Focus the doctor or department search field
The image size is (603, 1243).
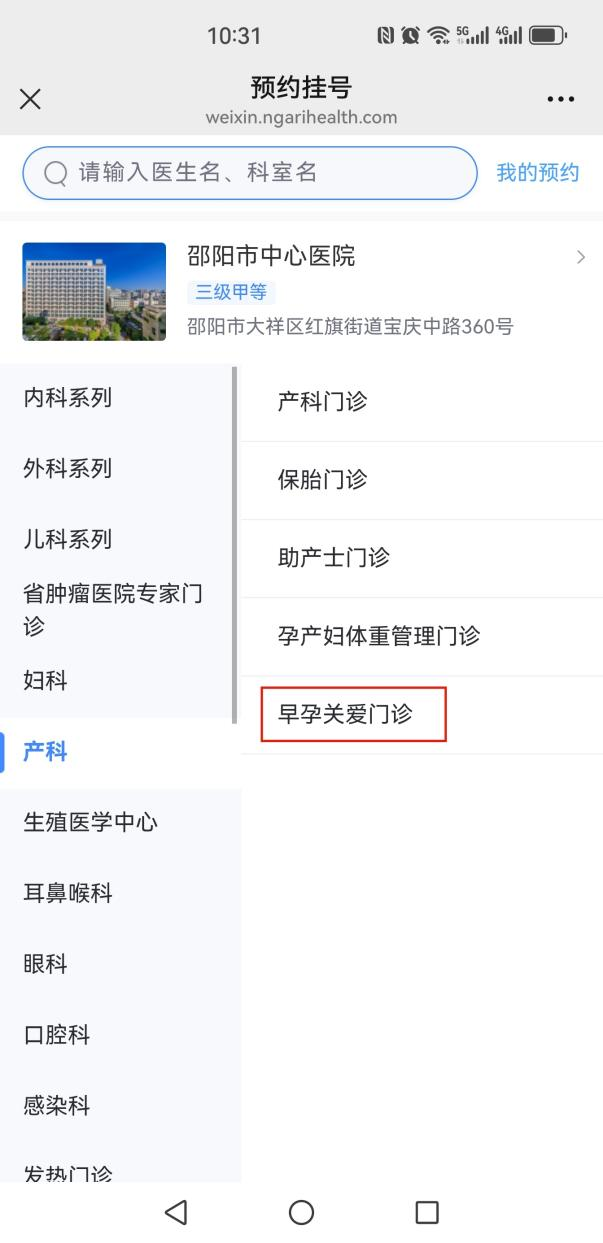(260, 173)
